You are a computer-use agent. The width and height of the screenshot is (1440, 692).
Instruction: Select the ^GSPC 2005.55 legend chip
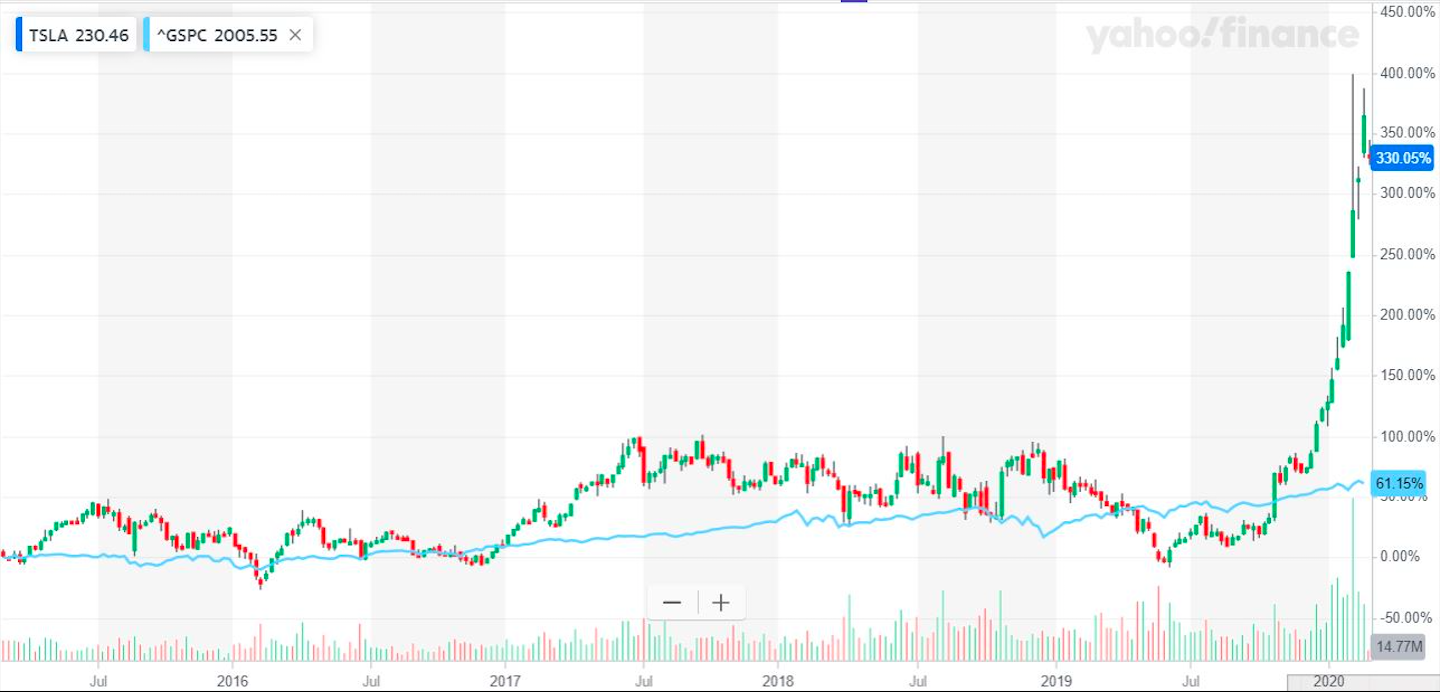point(228,35)
